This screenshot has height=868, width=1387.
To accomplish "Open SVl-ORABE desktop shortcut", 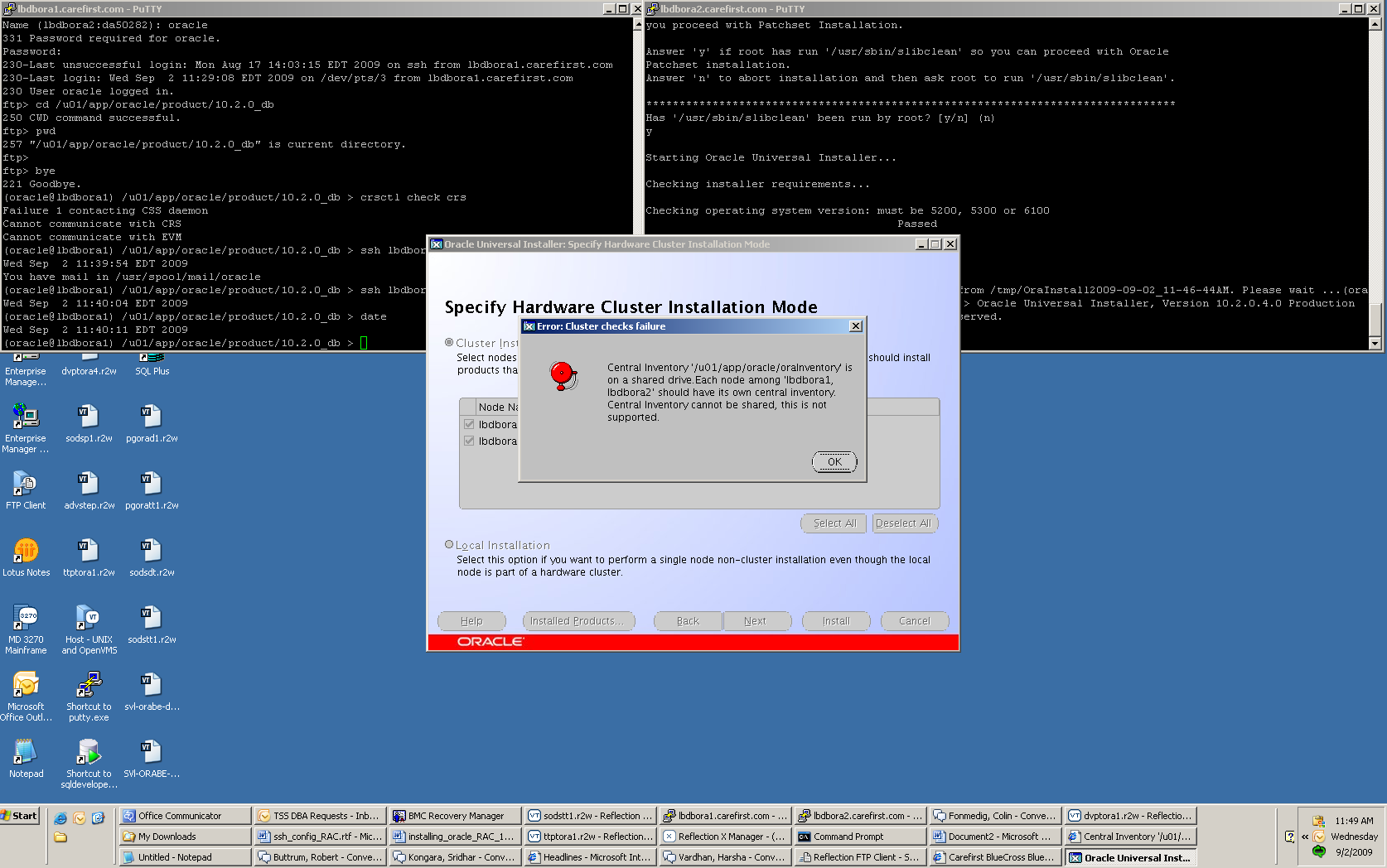I will point(152,759).
